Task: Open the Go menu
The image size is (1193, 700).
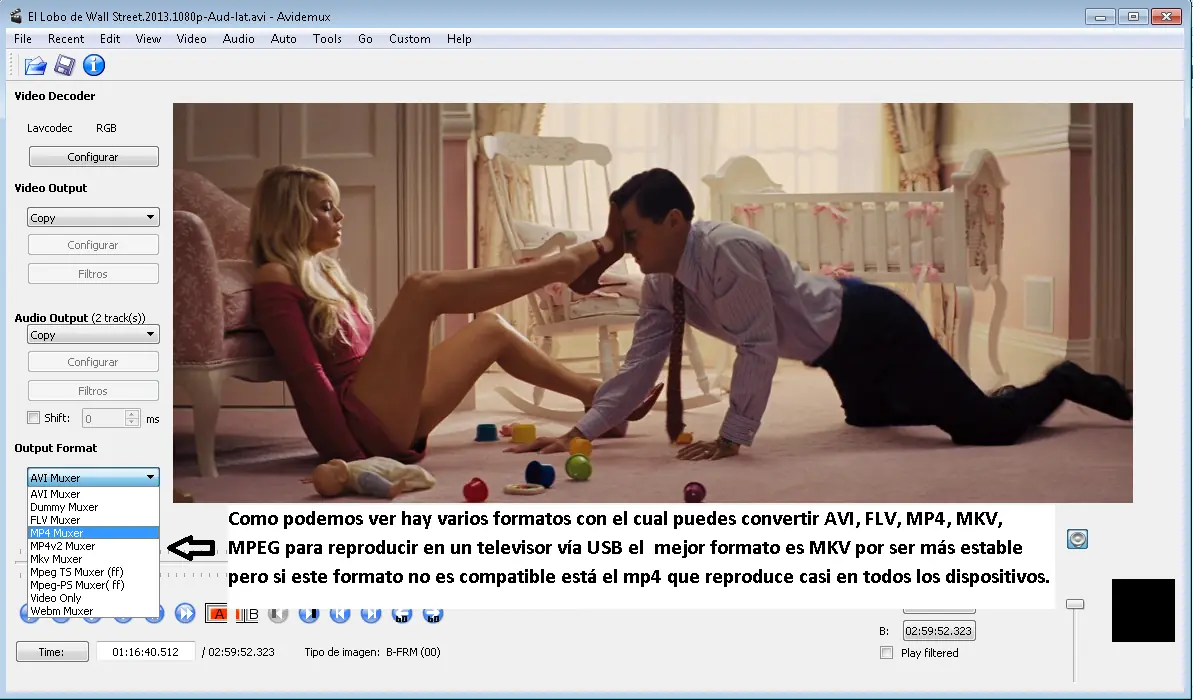Action: click(x=365, y=39)
